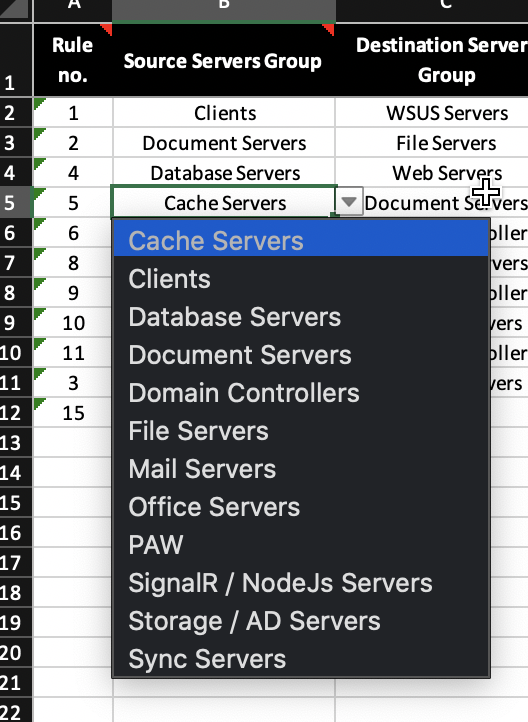Click rule number 2 cell in column A

[73, 143]
